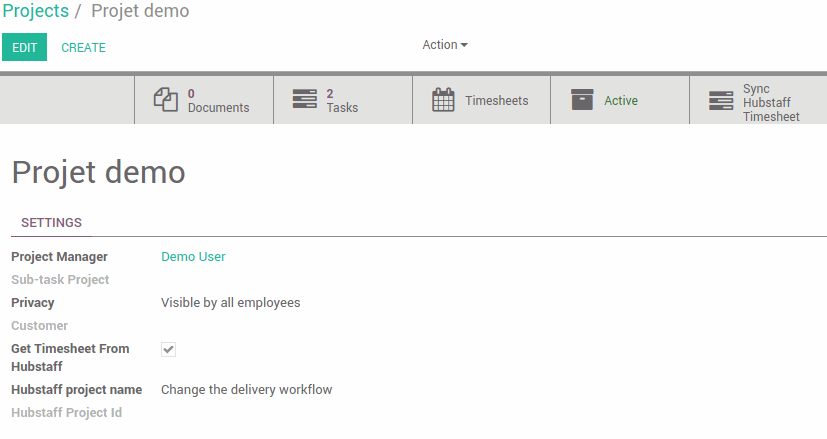The image size is (827, 439).
Task: Open the Demo User manager link
Action: coord(193,256)
